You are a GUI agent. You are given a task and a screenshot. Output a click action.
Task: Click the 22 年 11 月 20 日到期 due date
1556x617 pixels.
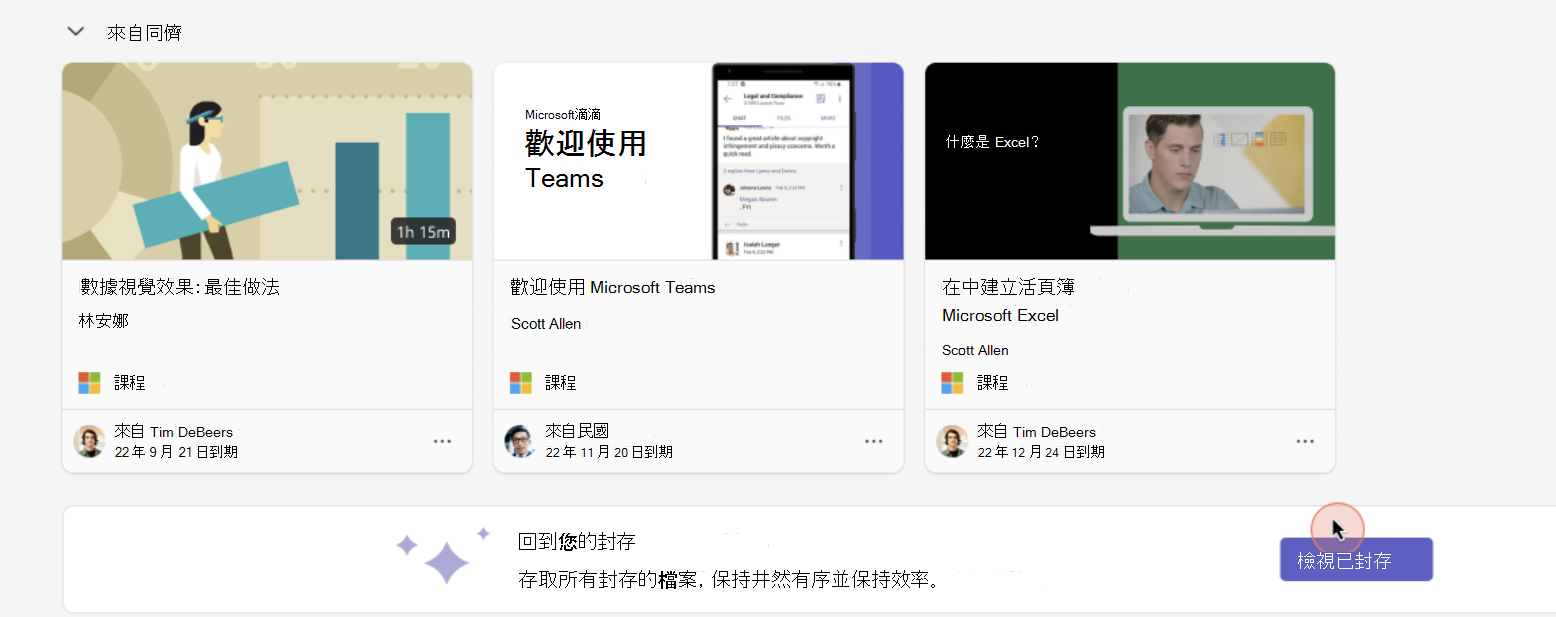(x=609, y=452)
